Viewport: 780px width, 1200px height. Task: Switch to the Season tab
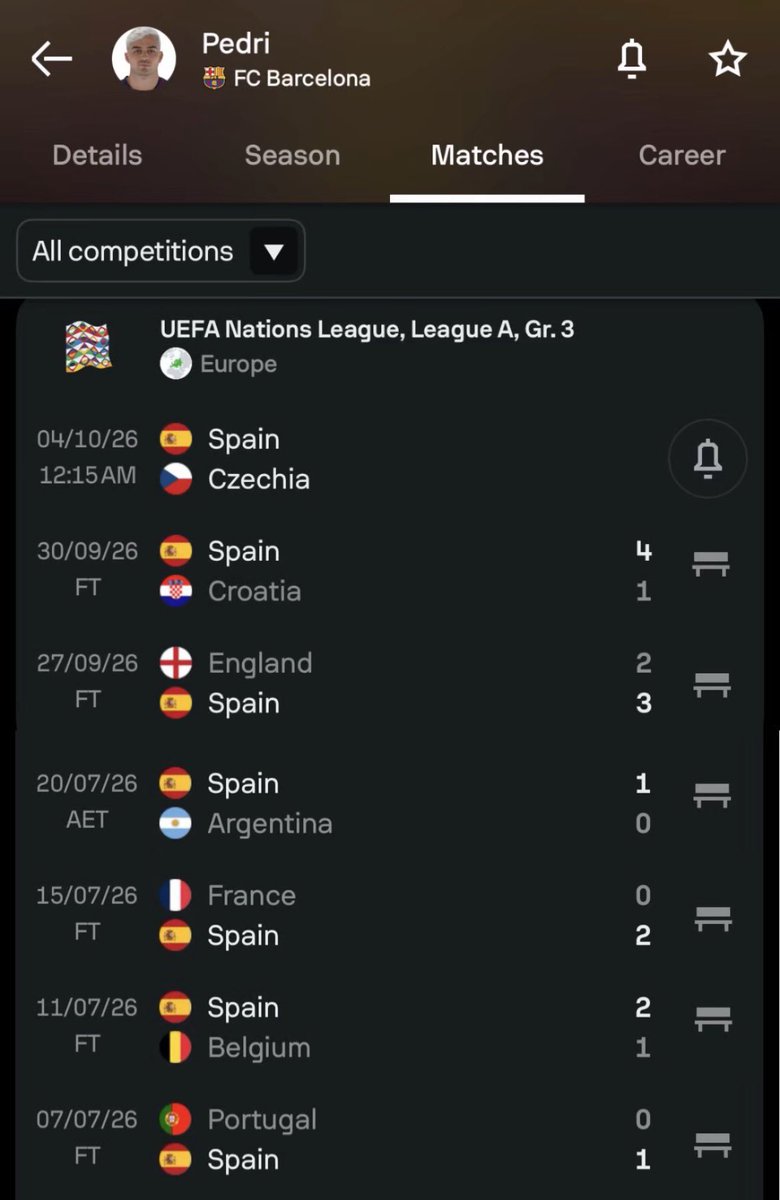click(292, 155)
